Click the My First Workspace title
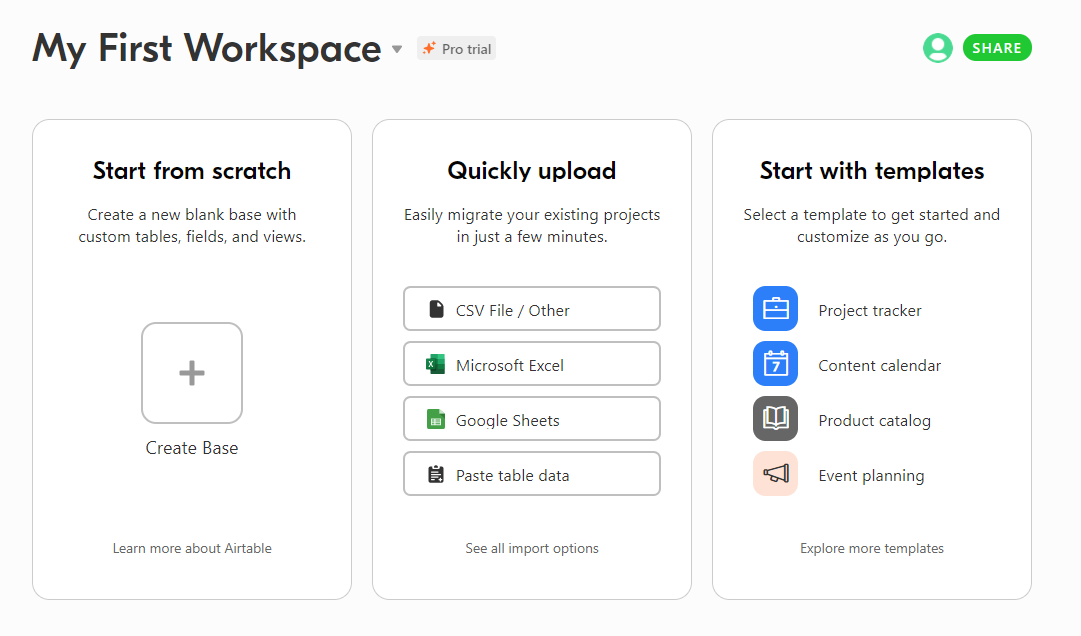 [206, 49]
